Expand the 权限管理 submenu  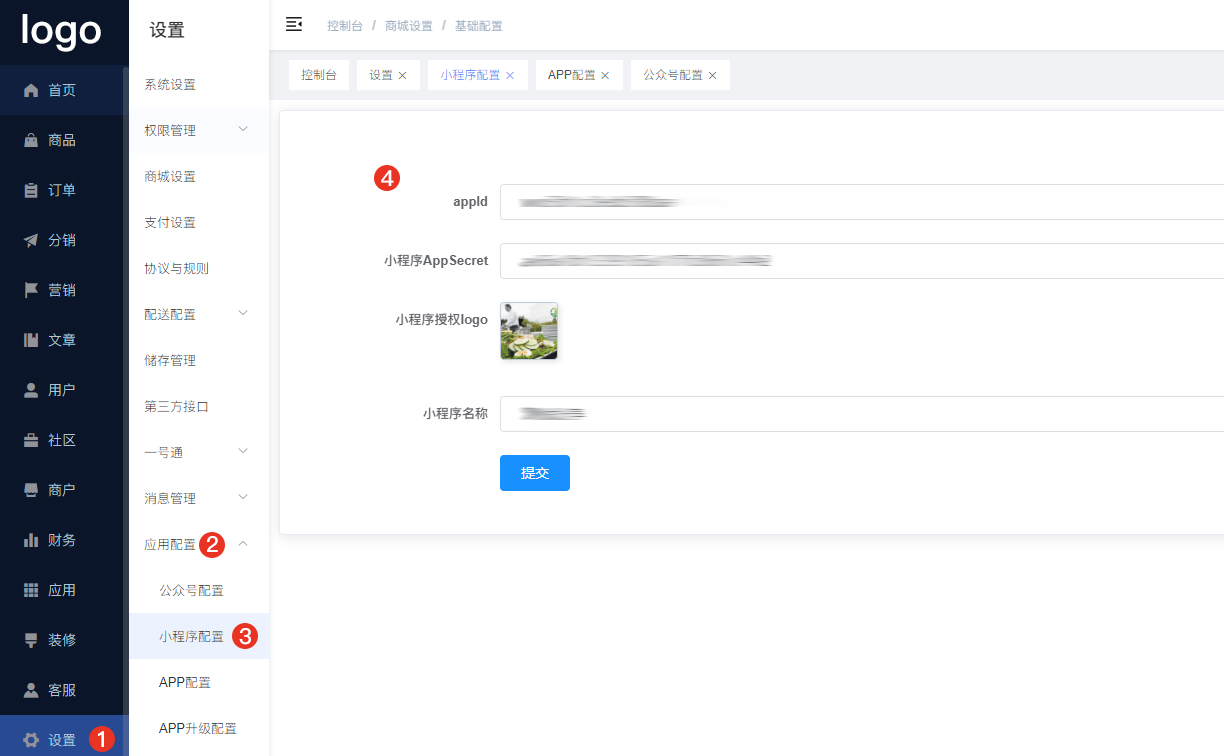pos(243,130)
